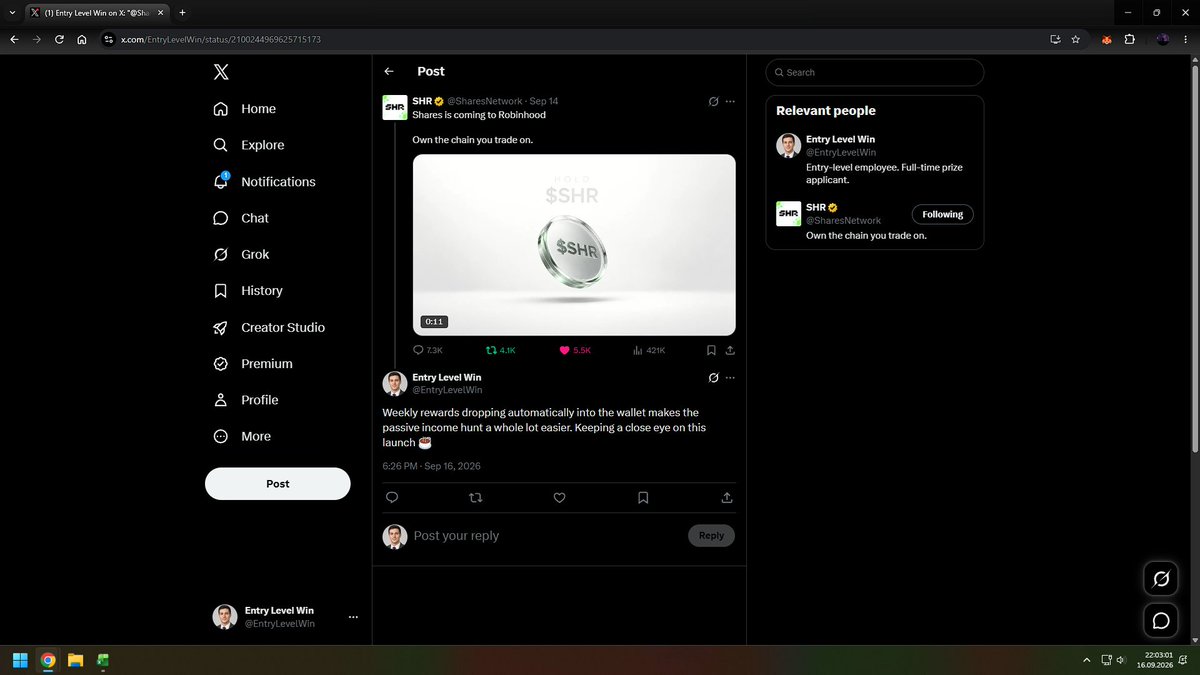Repost the Entry Level Win post
Screen dimensions: 1200x675
click(x=475, y=497)
